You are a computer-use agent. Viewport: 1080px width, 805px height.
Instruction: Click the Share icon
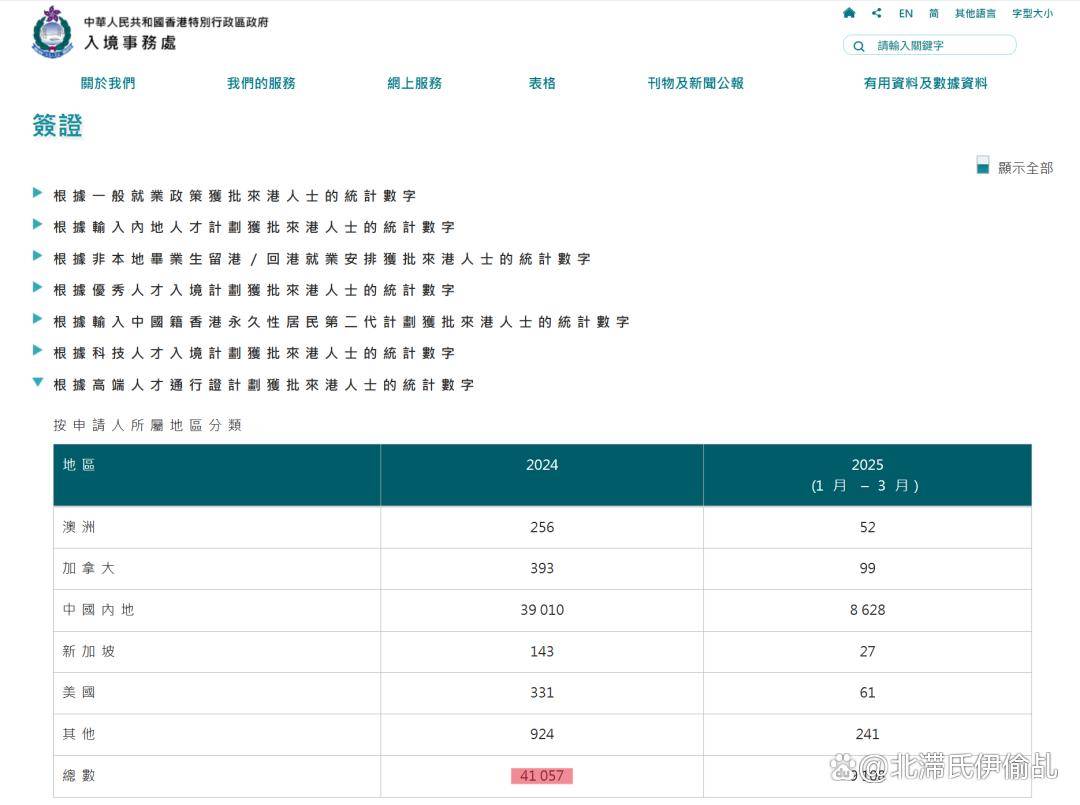pos(877,13)
